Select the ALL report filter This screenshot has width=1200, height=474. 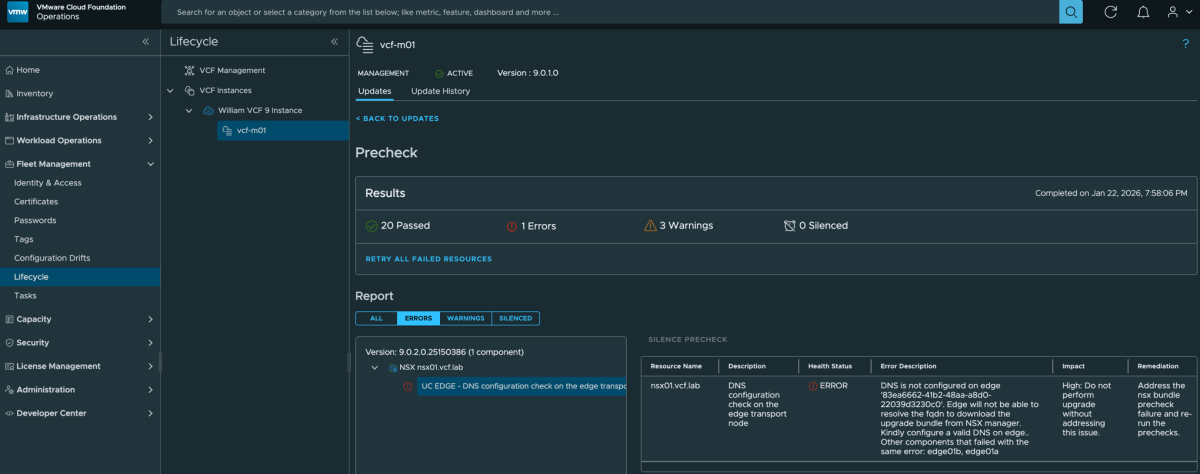376,318
